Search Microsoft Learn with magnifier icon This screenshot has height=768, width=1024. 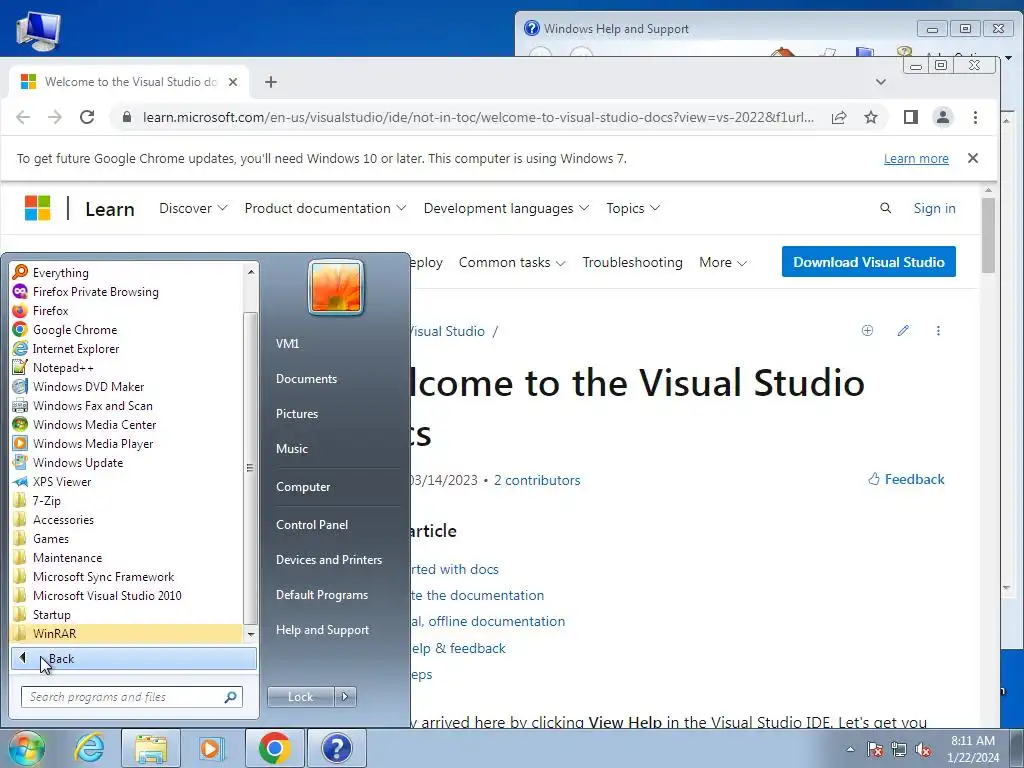point(885,208)
